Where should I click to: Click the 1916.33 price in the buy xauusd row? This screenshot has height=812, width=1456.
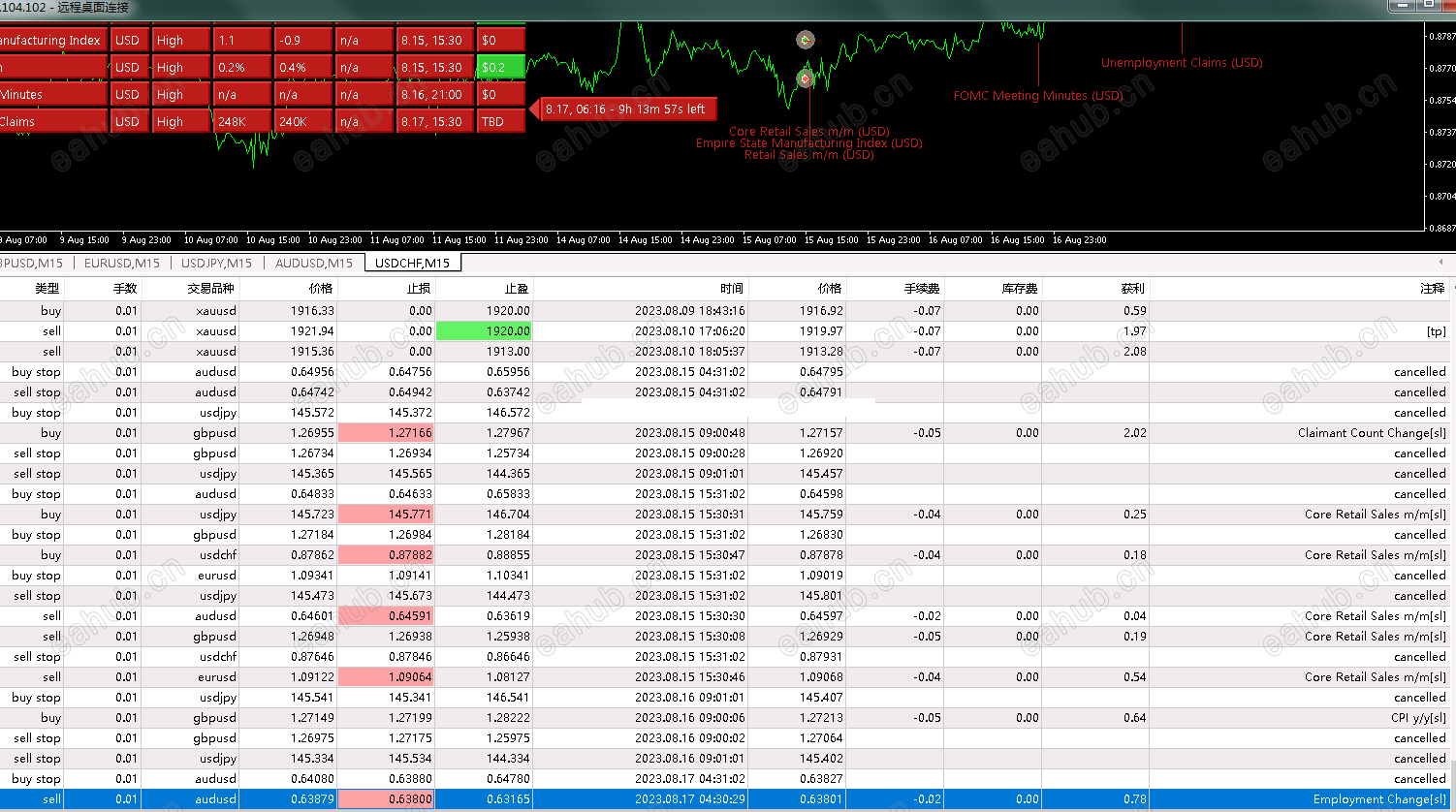[312, 310]
